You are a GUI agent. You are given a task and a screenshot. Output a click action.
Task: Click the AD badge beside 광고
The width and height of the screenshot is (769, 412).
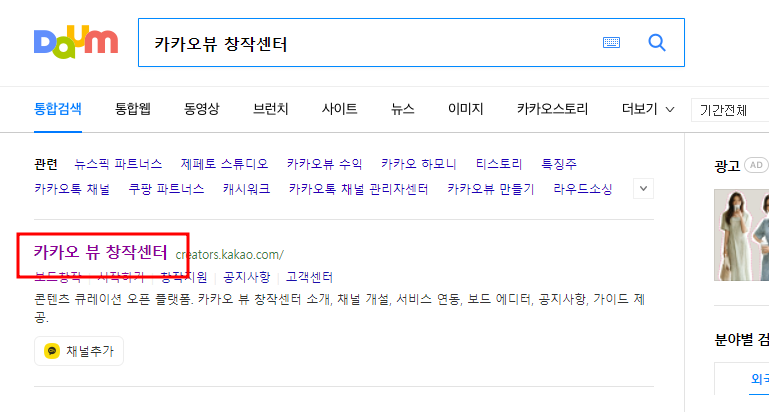(x=756, y=165)
